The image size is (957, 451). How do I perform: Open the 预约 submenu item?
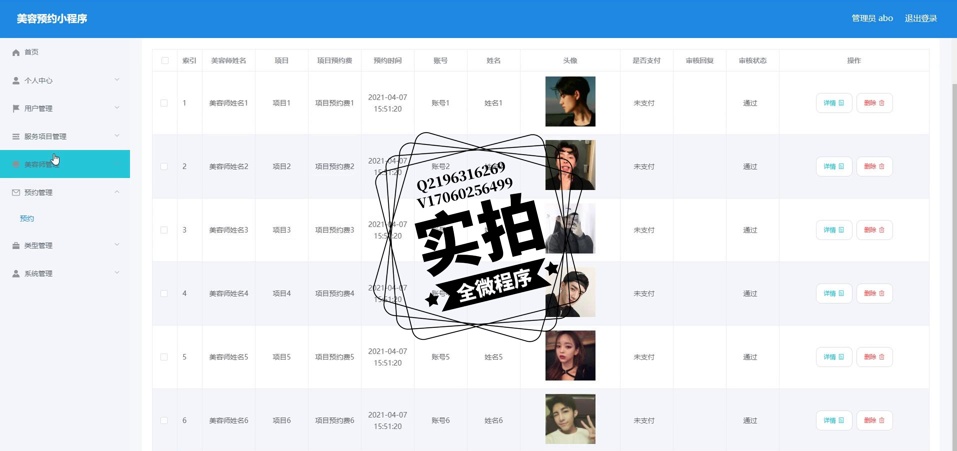click(x=27, y=218)
